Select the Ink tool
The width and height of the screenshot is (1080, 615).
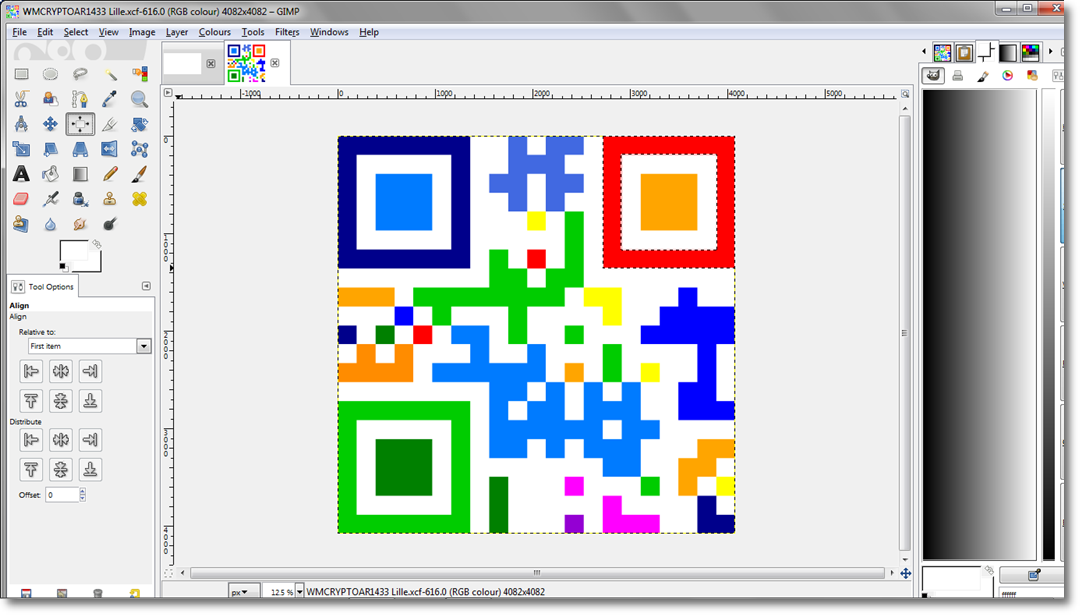point(80,199)
